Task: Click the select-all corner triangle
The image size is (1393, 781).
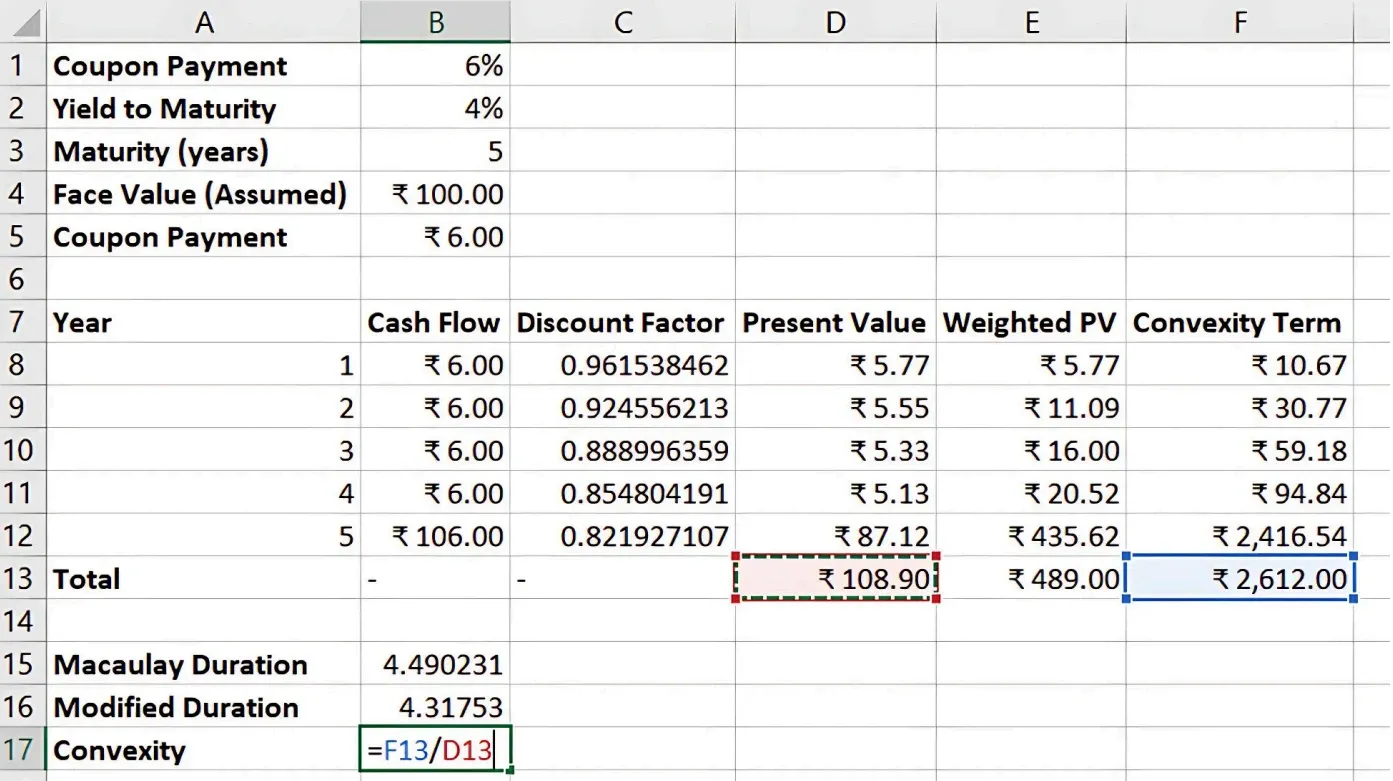Action: (23, 22)
